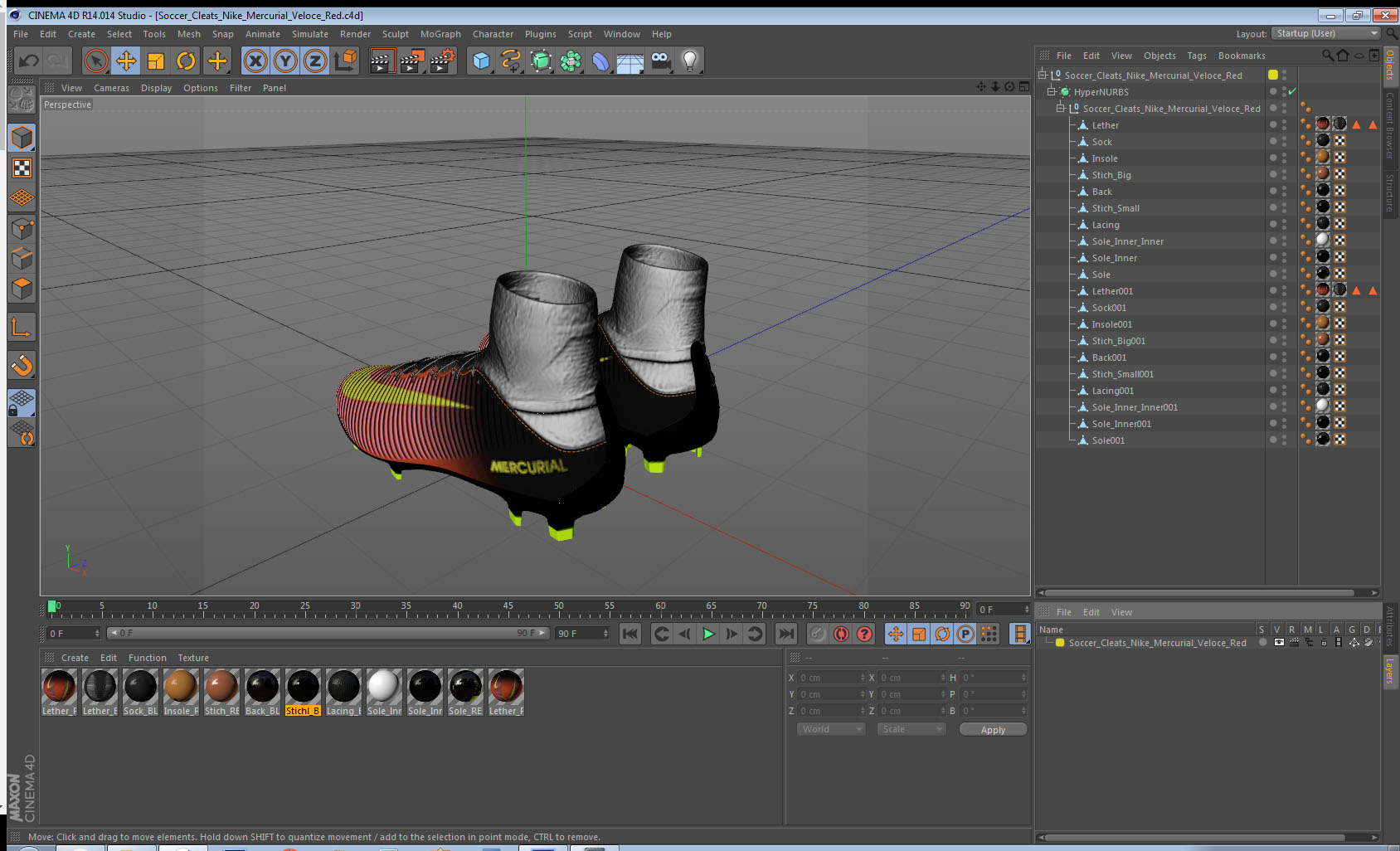This screenshot has height=851, width=1400.
Task: Click the Apply coordinates button
Action: coord(993,730)
